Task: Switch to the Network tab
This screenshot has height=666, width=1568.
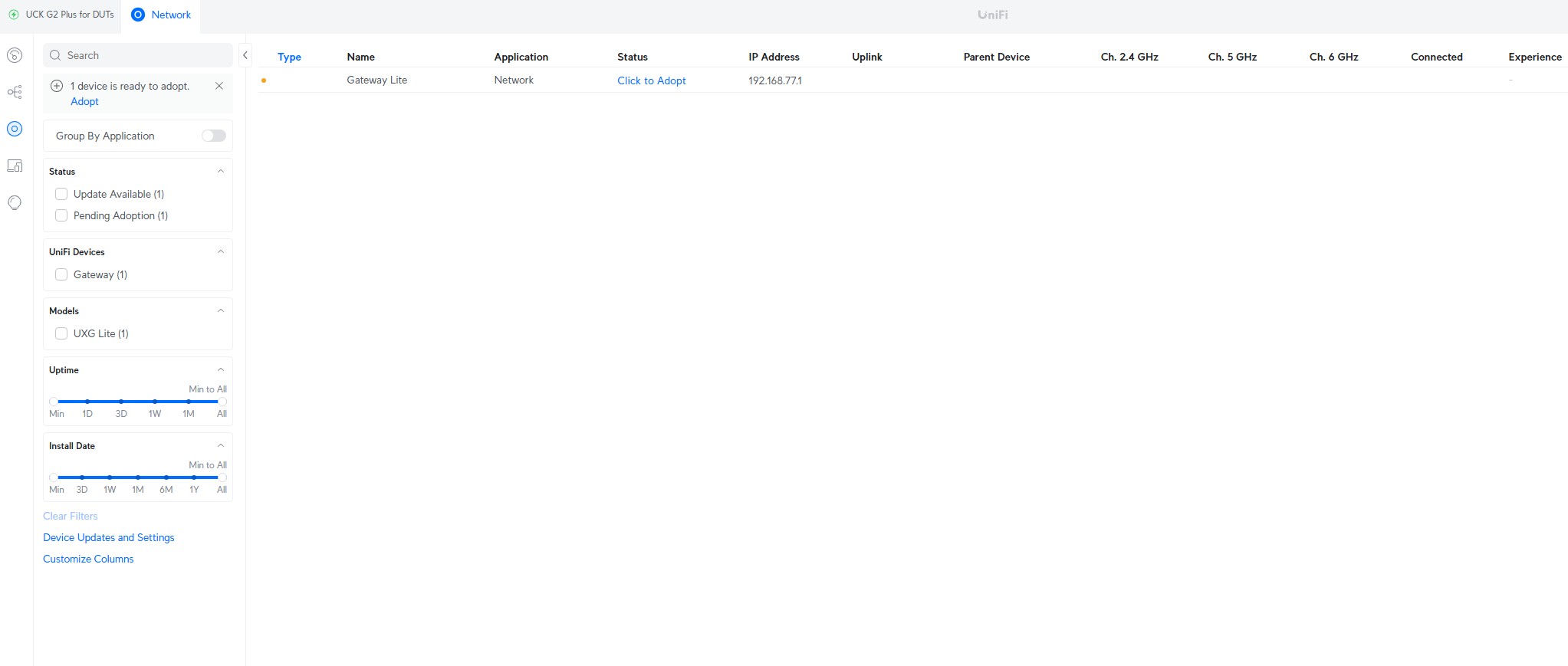Action: 161,15
